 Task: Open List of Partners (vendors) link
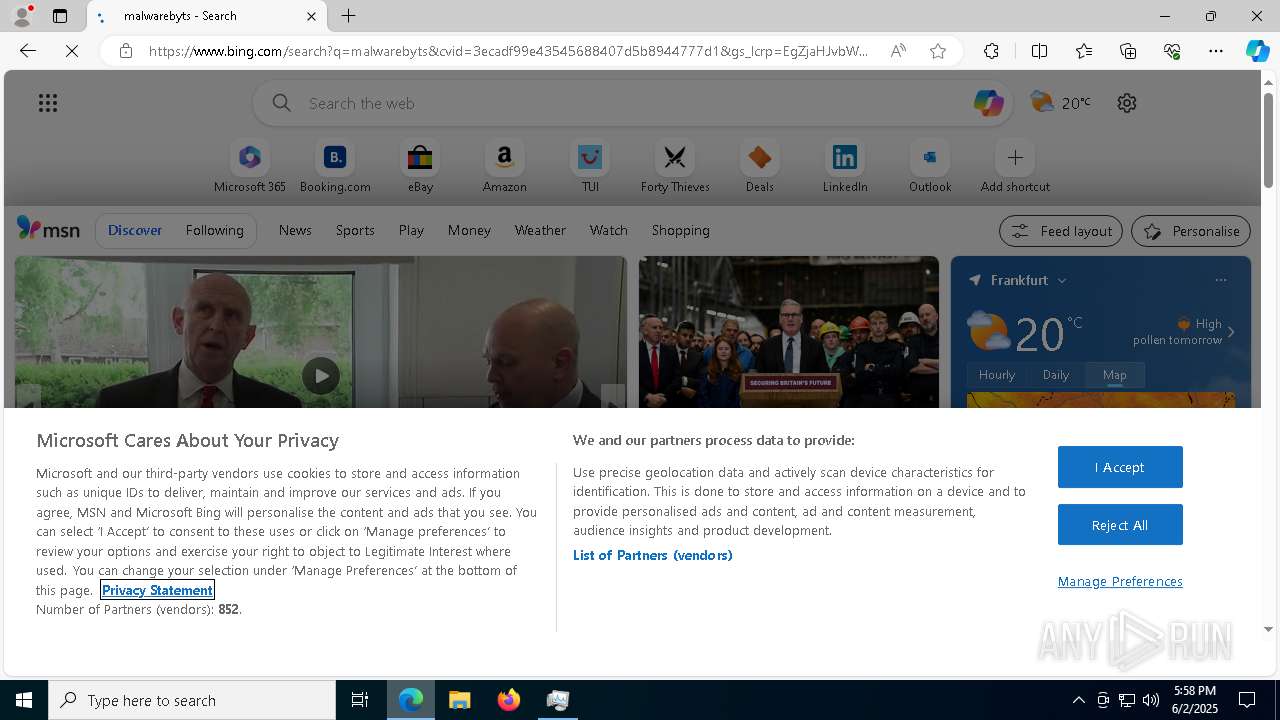tap(653, 555)
